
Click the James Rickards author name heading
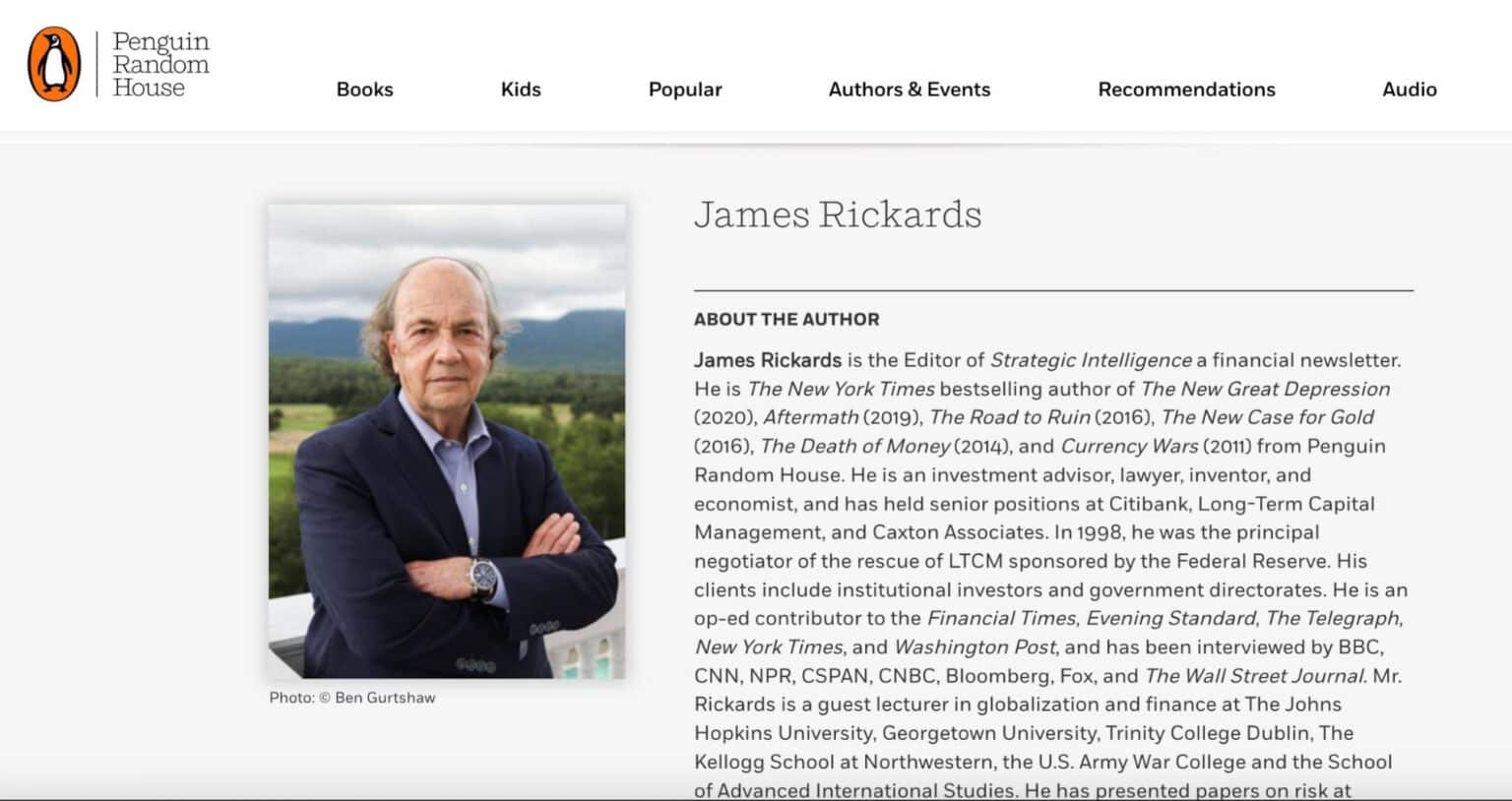pyautogui.click(x=839, y=216)
